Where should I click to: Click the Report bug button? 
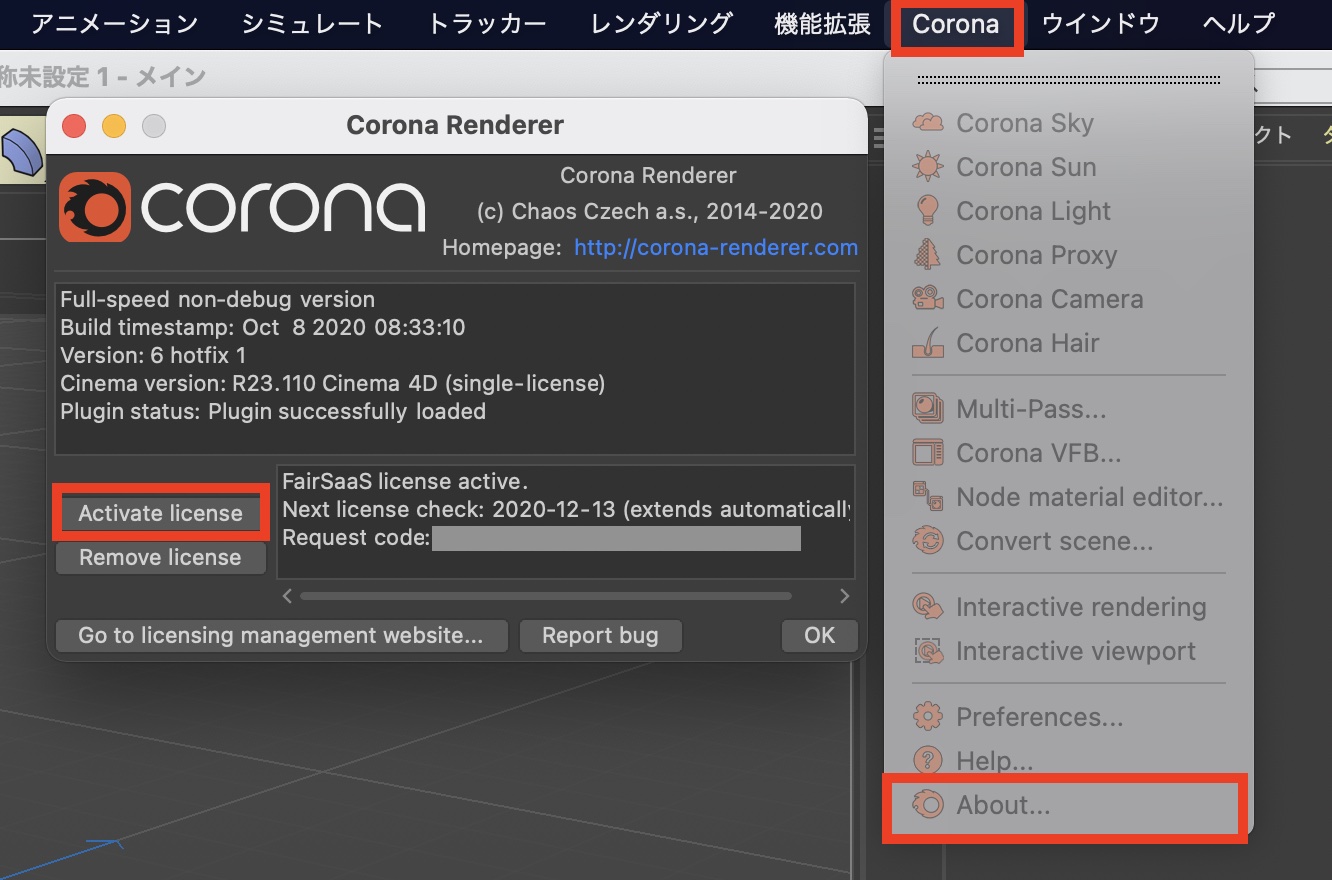tap(600, 636)
